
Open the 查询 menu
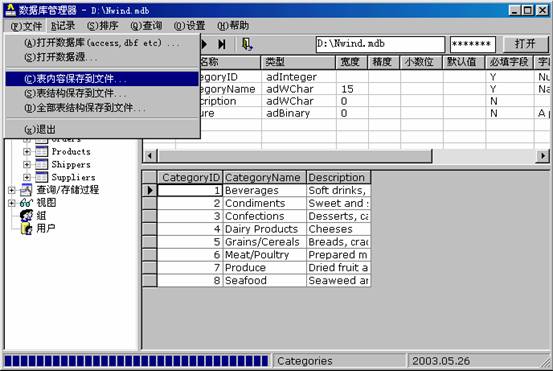(x=146, y=26)
